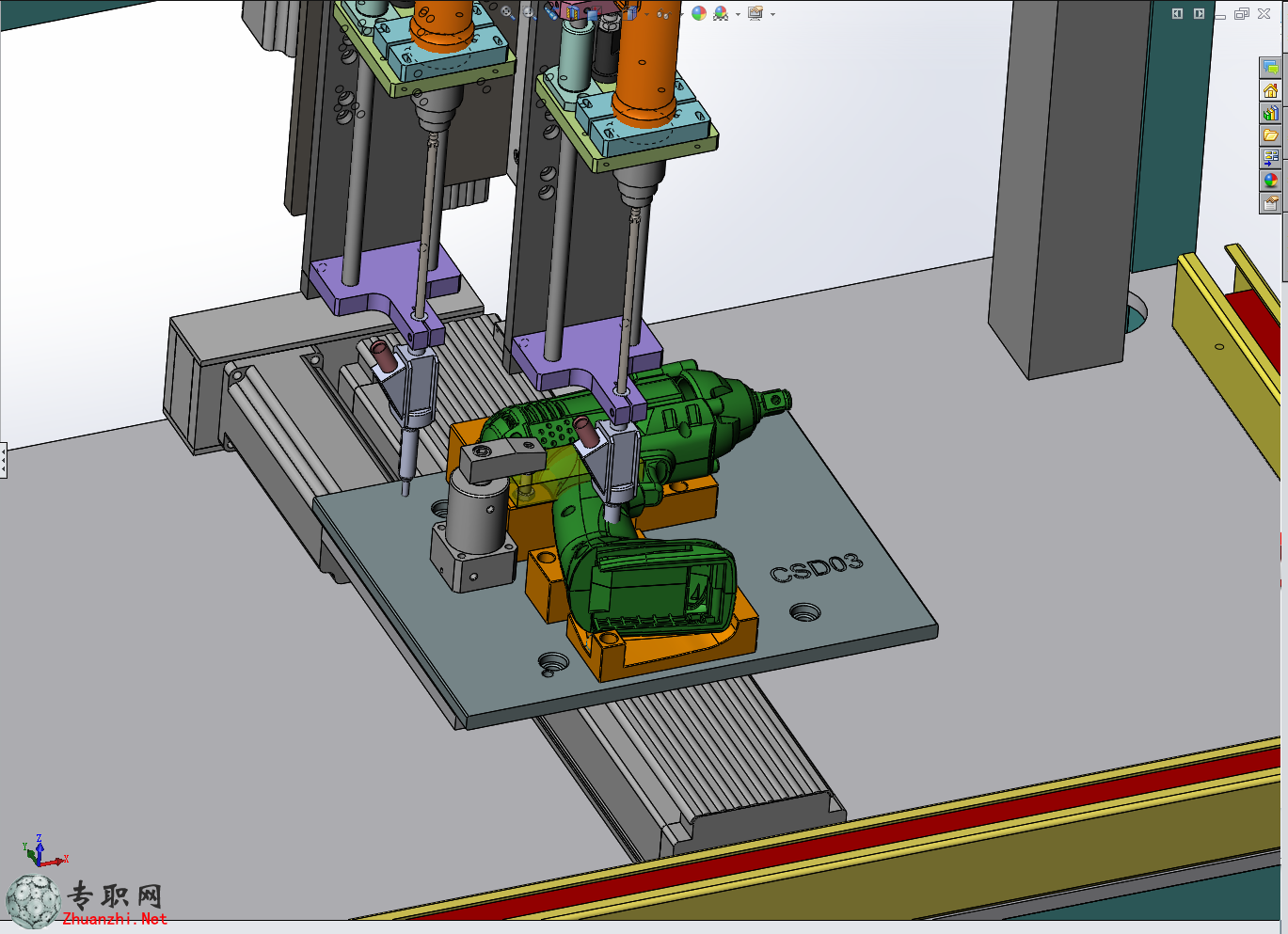Click the Previous View icon
This screenshot has height=934, width=1288.
tap(552, 13)
